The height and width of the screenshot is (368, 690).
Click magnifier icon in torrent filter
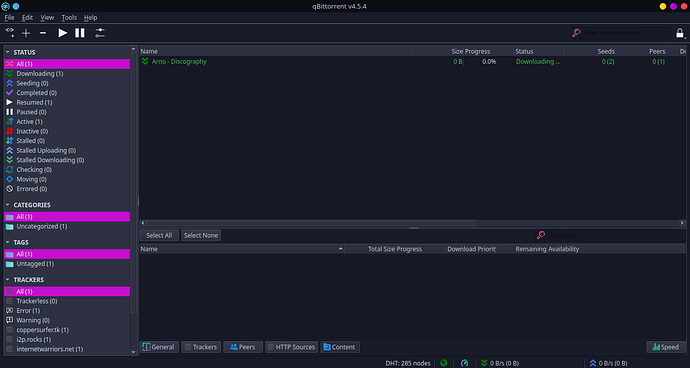tap(576, 33)
